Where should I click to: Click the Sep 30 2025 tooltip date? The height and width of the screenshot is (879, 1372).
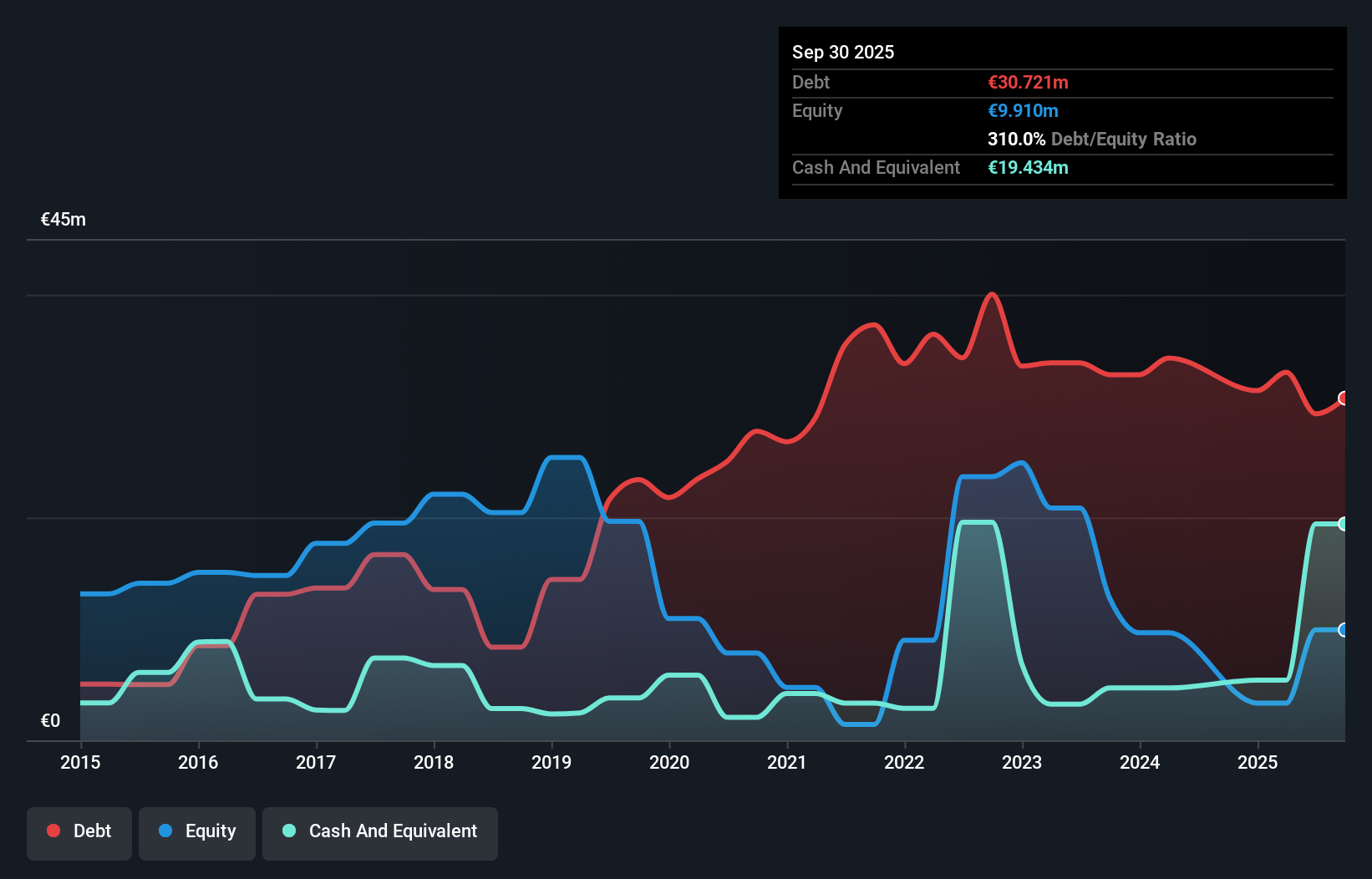pyautogui.click(x=843, y=52)
